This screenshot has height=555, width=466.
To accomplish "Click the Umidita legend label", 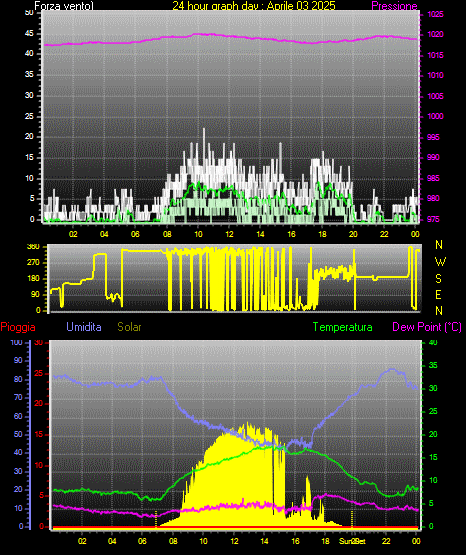I will point(84,327).
